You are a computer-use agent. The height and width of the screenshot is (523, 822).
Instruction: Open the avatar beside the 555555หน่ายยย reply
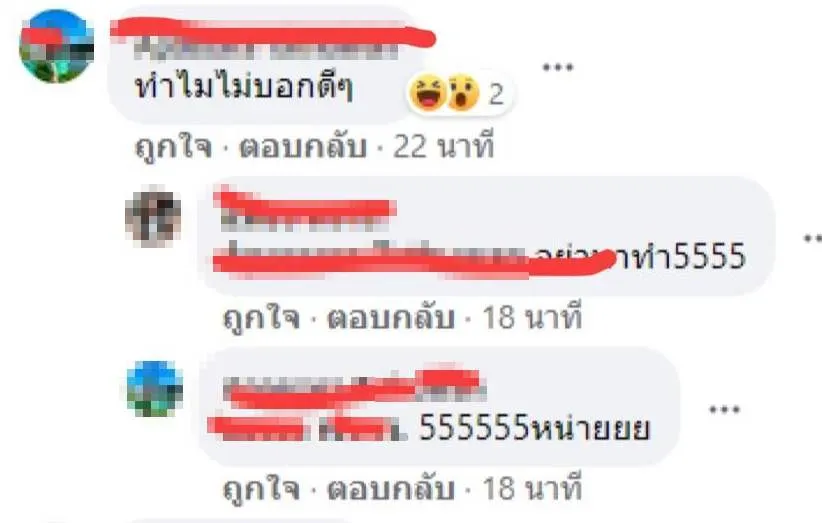(x=155, y=388)
